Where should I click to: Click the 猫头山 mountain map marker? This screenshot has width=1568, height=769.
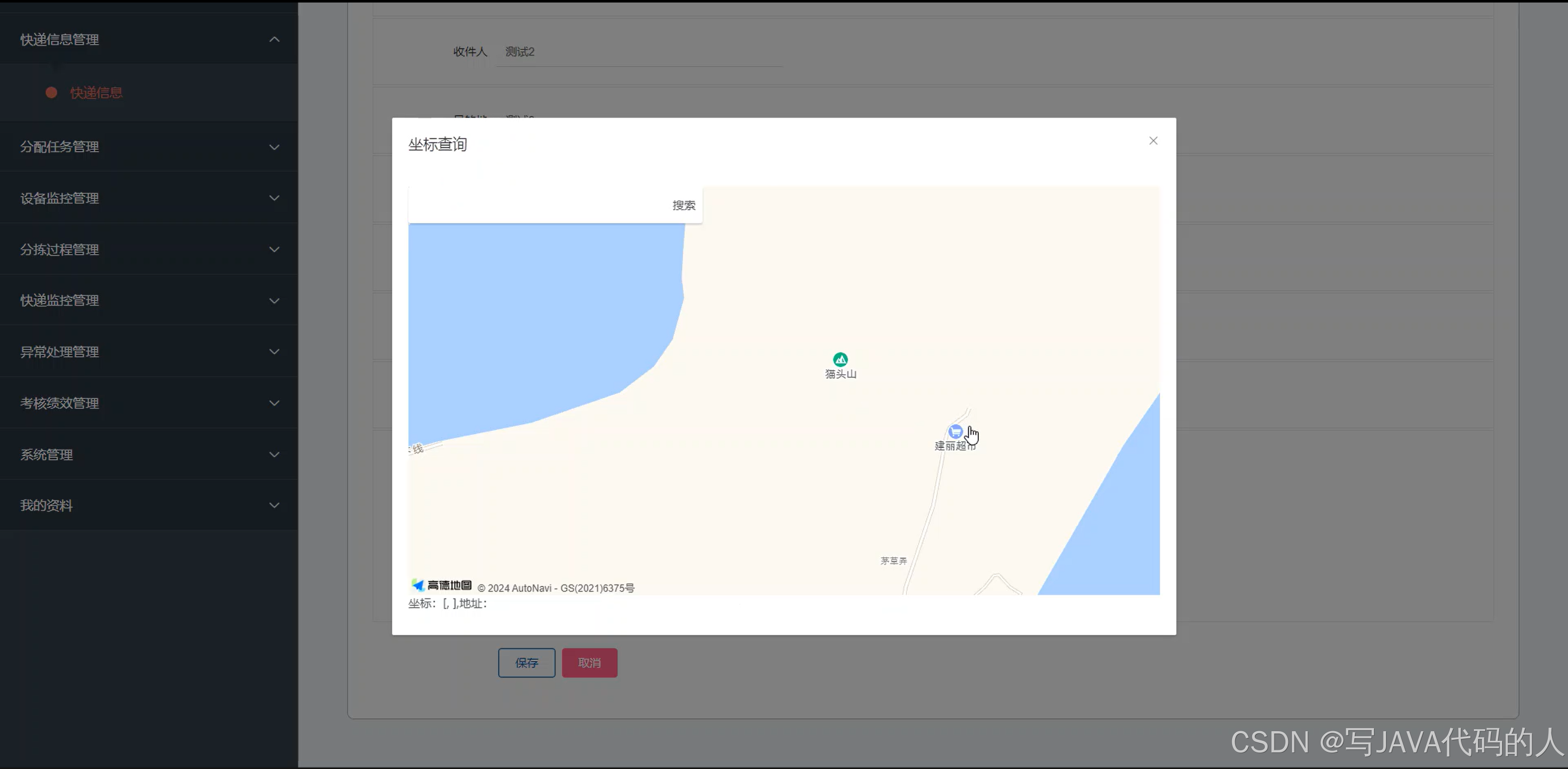(x=840, y=359)
